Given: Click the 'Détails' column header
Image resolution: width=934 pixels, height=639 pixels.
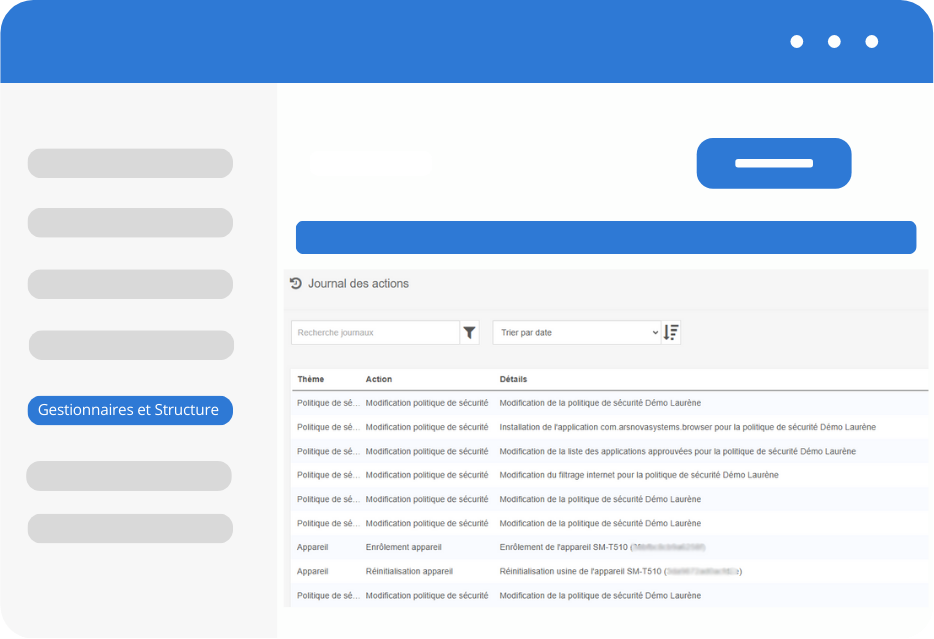Looking at the screenshot, I should 513,380.
